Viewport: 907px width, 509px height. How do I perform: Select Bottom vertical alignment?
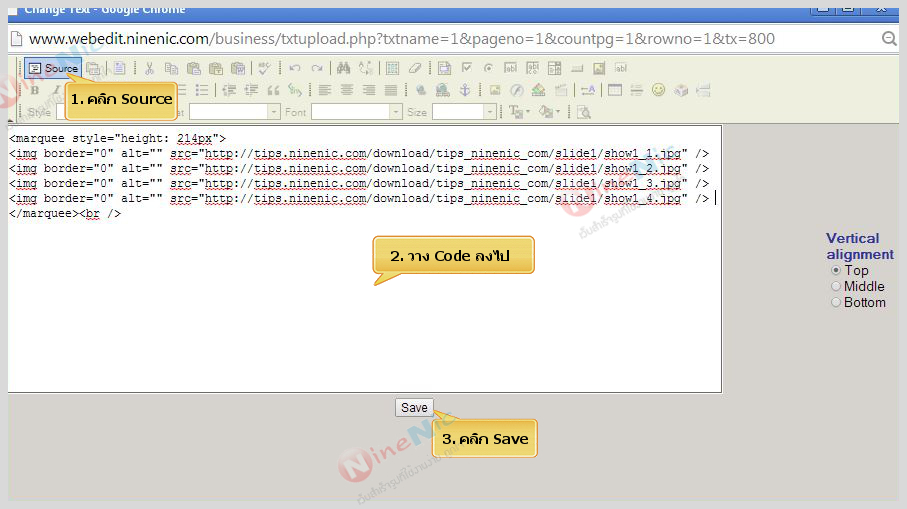tap(836, 302)
